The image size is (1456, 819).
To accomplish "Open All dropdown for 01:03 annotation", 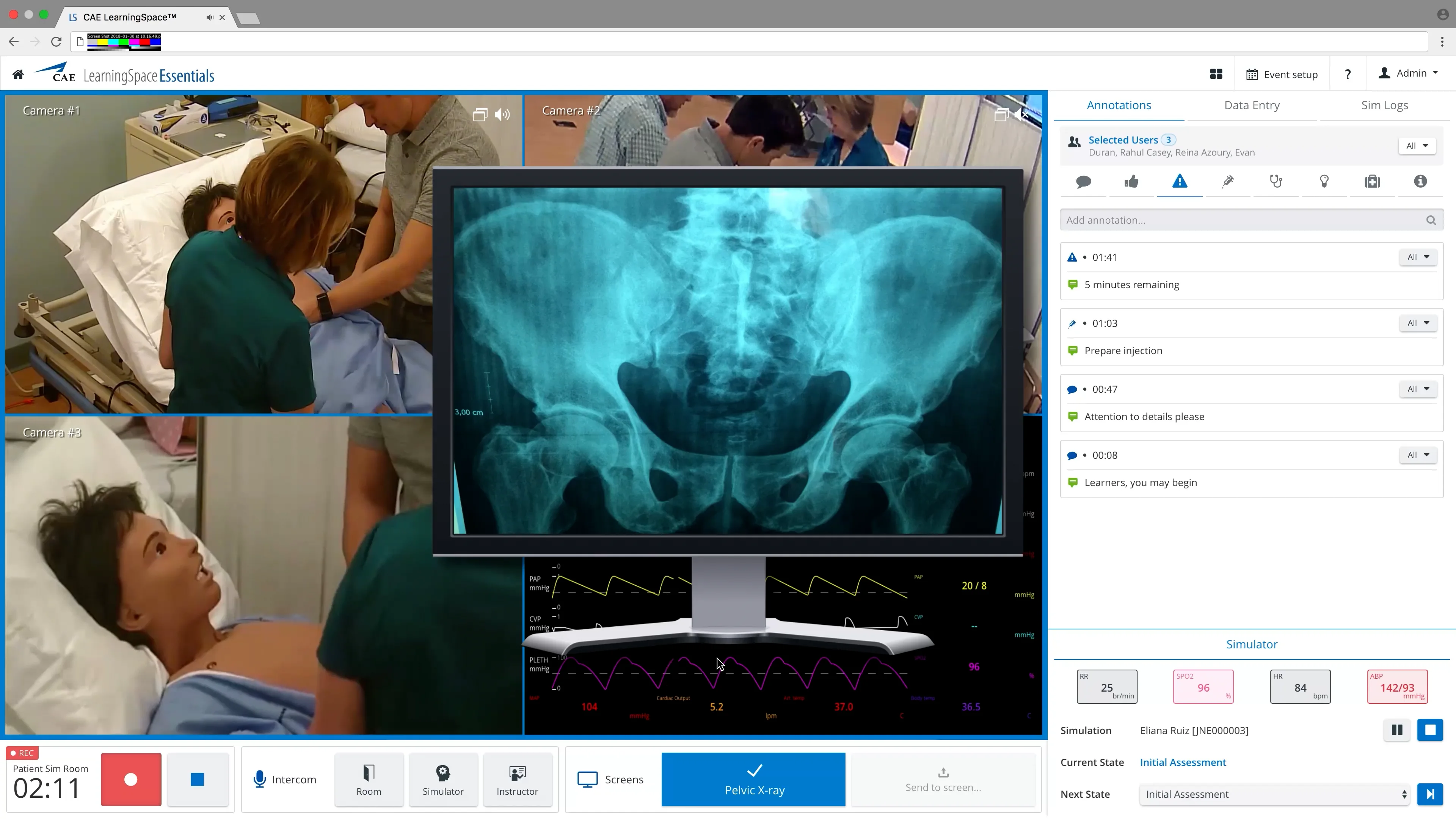I will pos(1418,323).
